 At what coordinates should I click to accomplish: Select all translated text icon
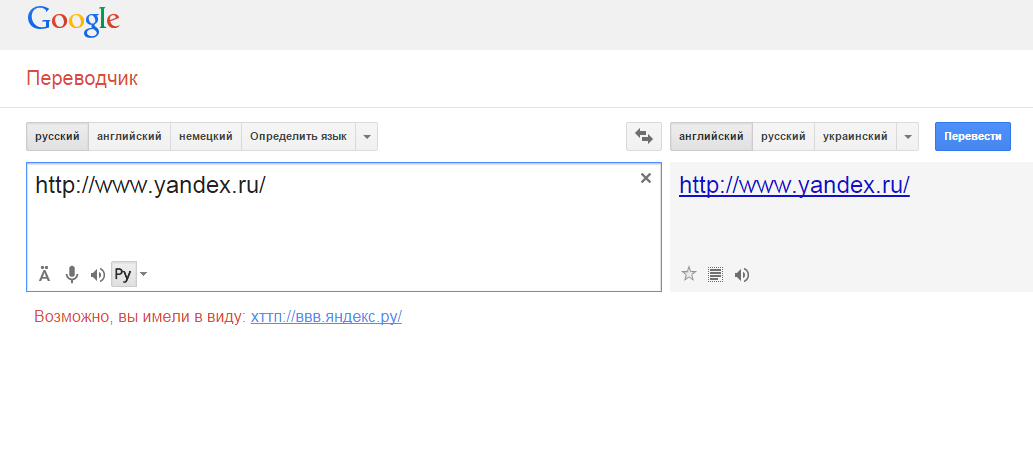click(715, 274)
